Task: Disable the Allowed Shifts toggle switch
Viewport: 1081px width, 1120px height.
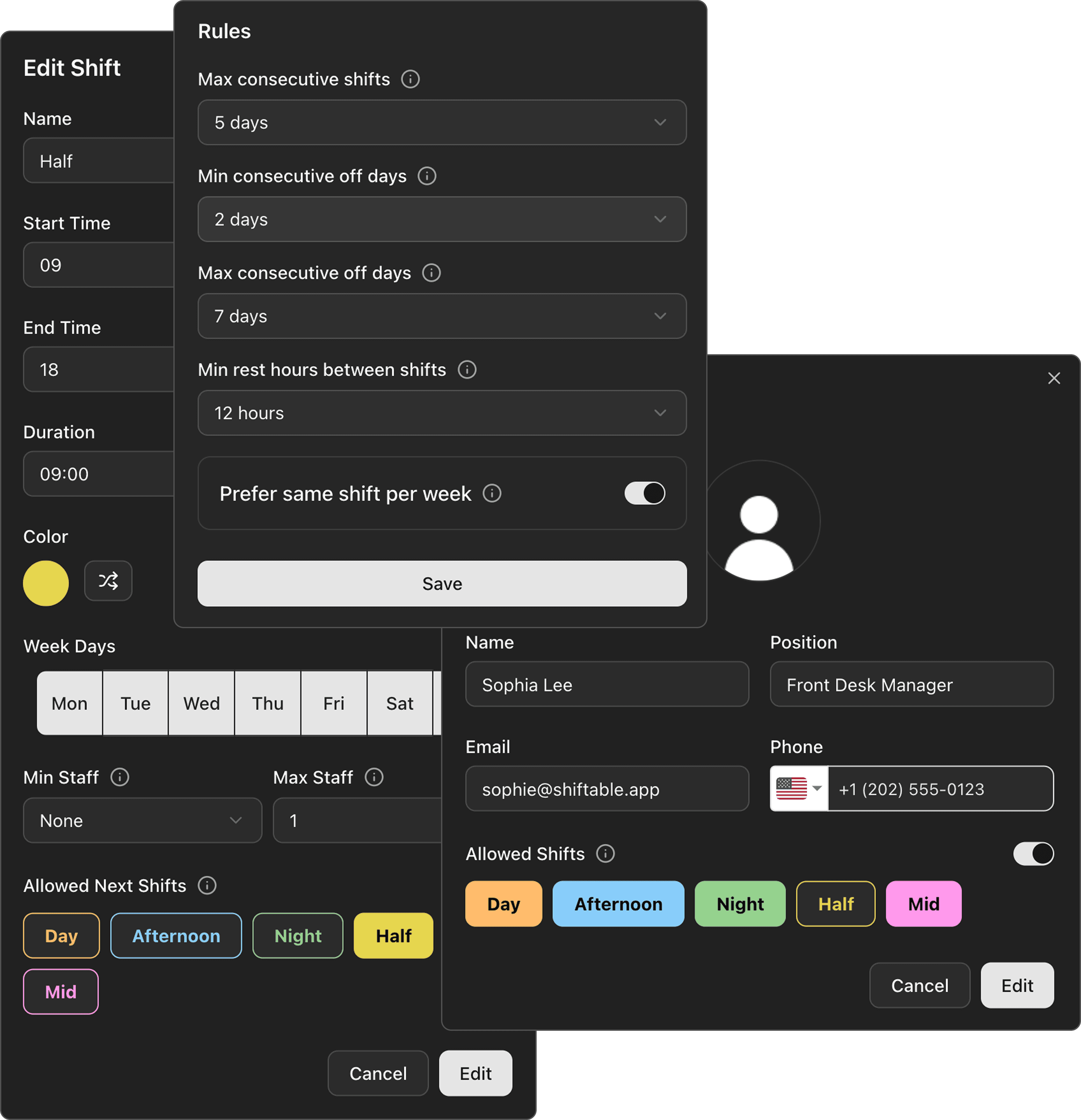Action: click(1033, 854)
